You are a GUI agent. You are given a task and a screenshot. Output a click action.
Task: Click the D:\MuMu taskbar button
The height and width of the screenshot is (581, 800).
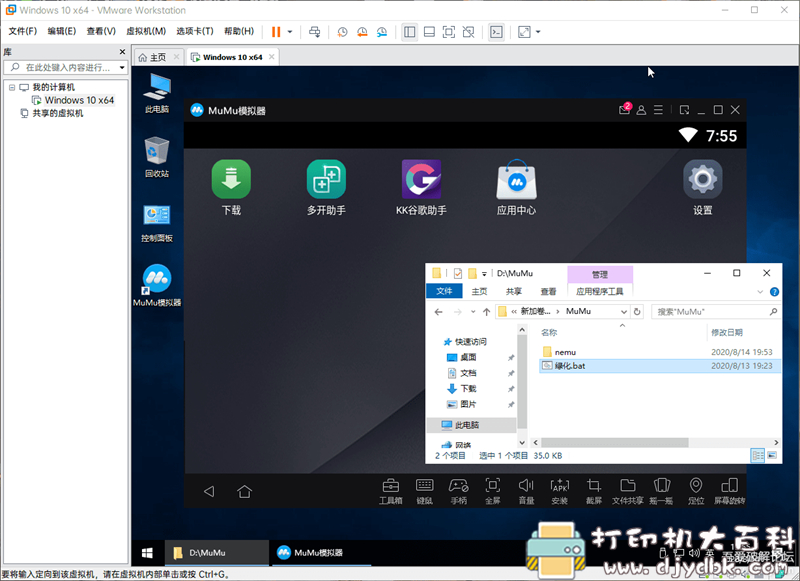[216, 552]
